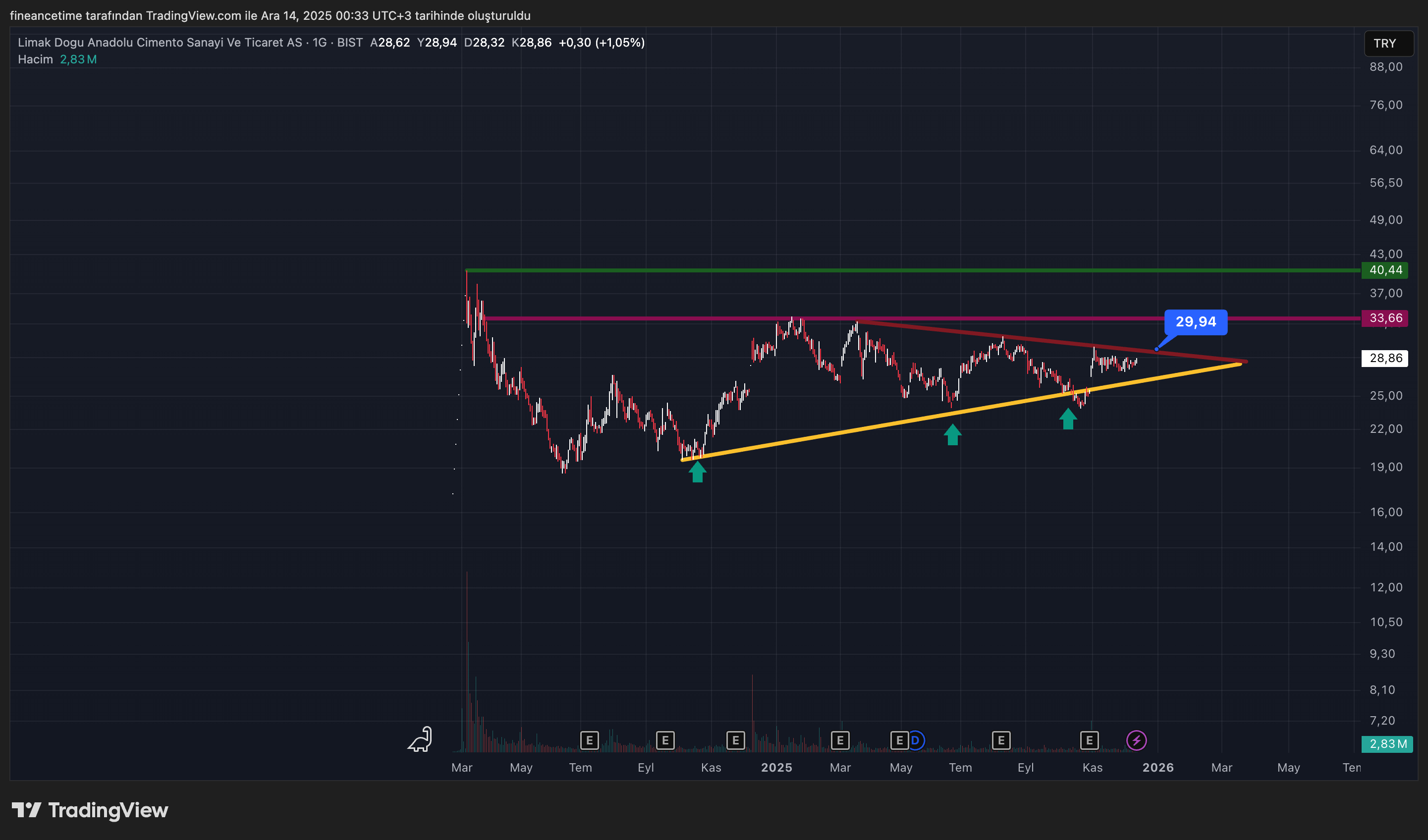This screenshot has height=840, width=1428.
Task: Open the TradingView logo link
Action: [91, 810]
